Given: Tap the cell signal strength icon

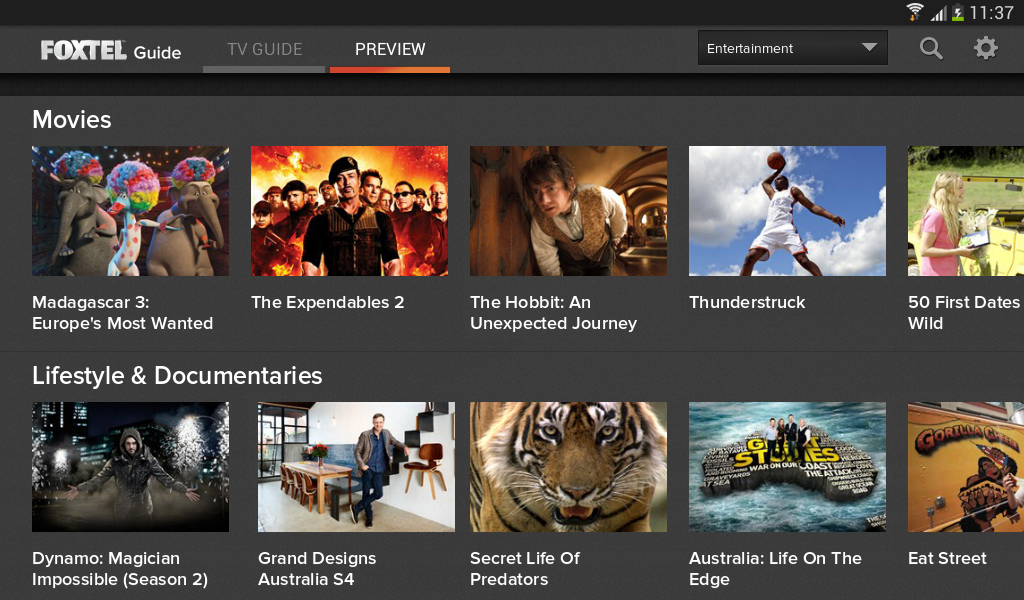Looking at the screenshot, I should (x=939, y=12).
